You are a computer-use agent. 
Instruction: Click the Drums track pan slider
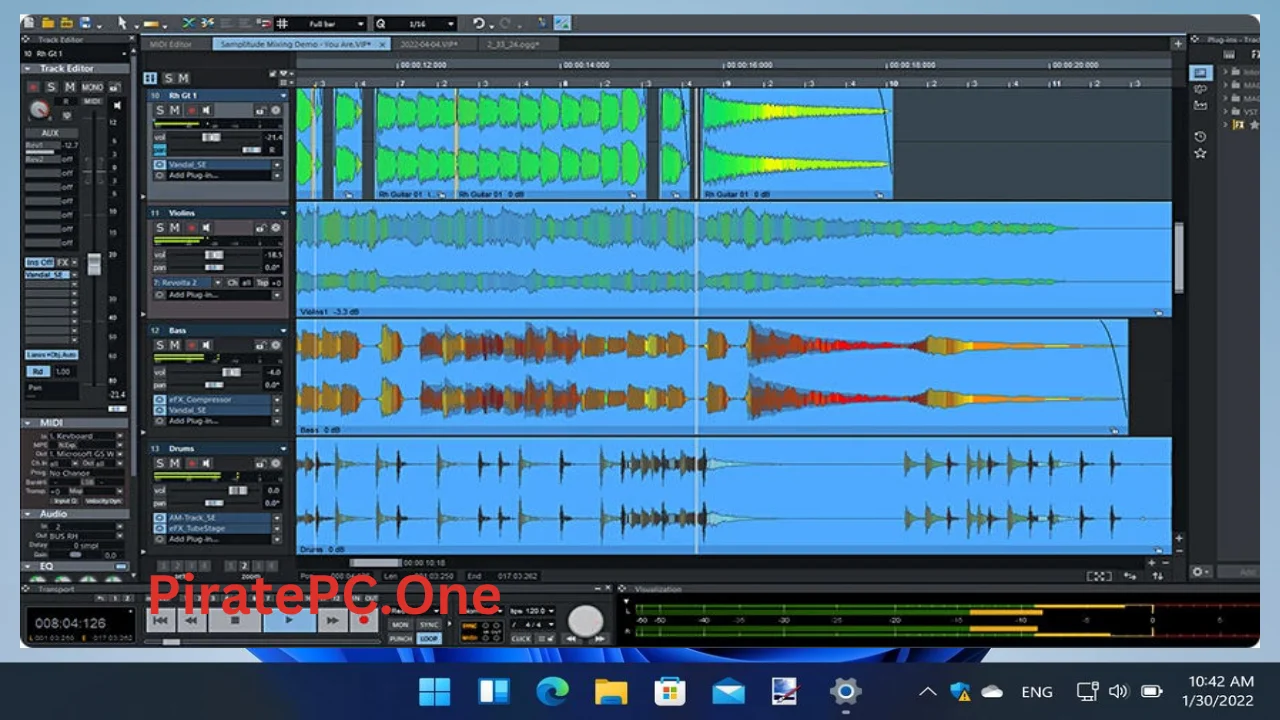pos(215,502)
